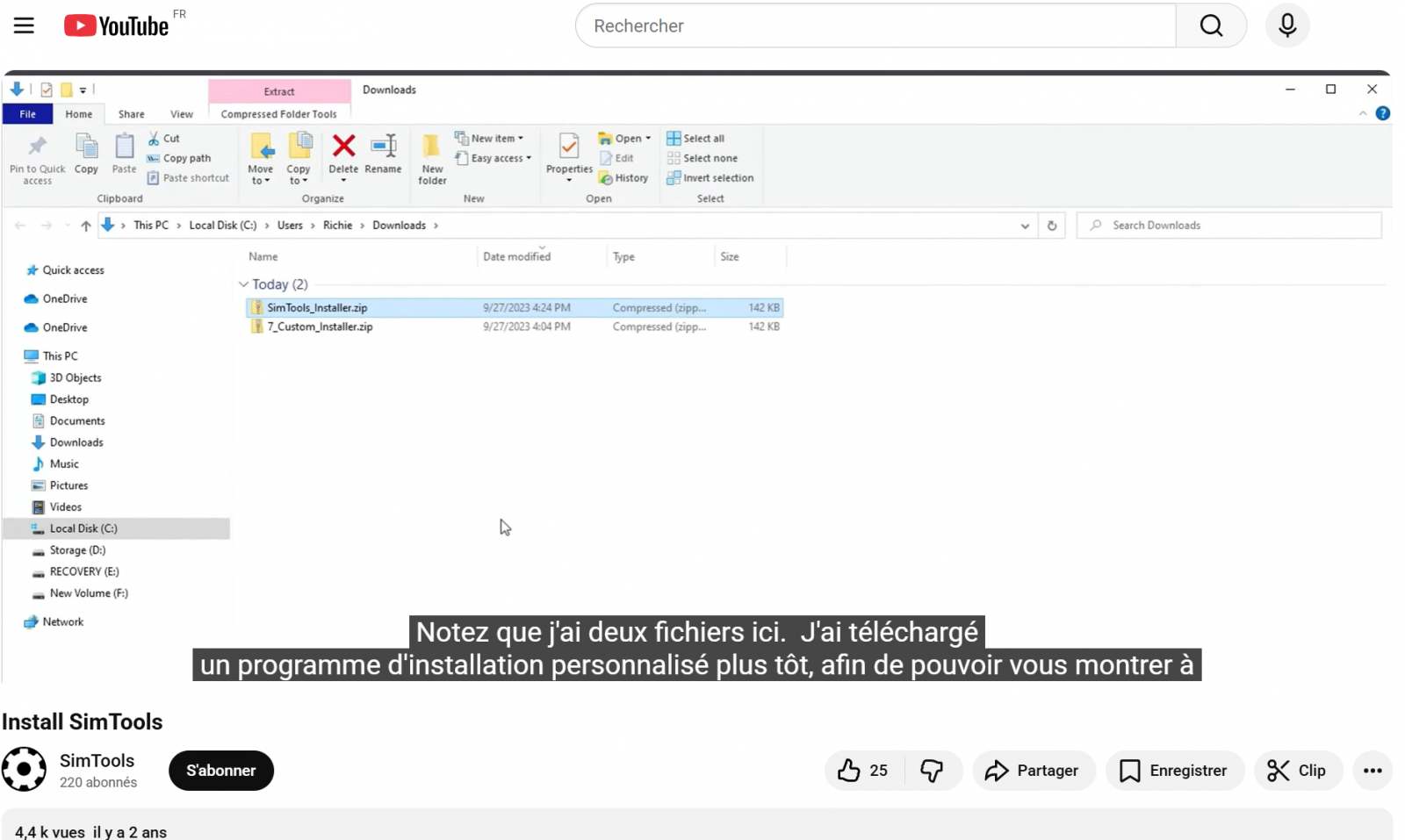Collapse the Today (2) file group
Viewport: 1405px width, 840px height.
[x=243, y=284]
